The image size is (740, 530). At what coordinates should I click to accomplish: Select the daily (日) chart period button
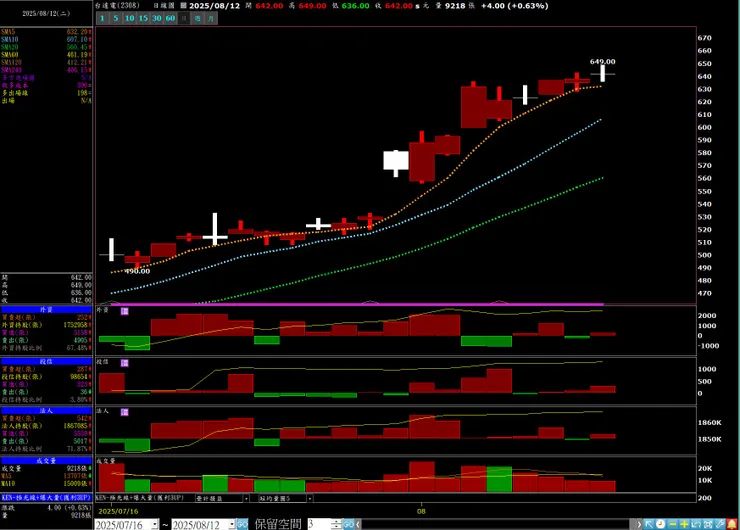(184, 18)
